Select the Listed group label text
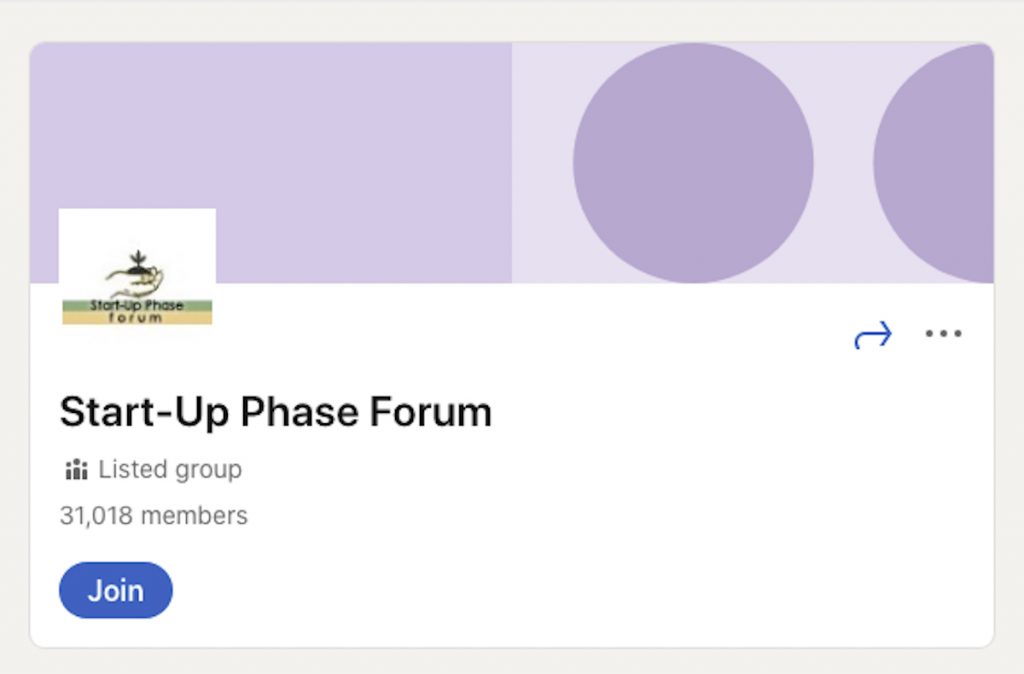The height and width of the screenshot is (674, 1024). click(170, 470)
